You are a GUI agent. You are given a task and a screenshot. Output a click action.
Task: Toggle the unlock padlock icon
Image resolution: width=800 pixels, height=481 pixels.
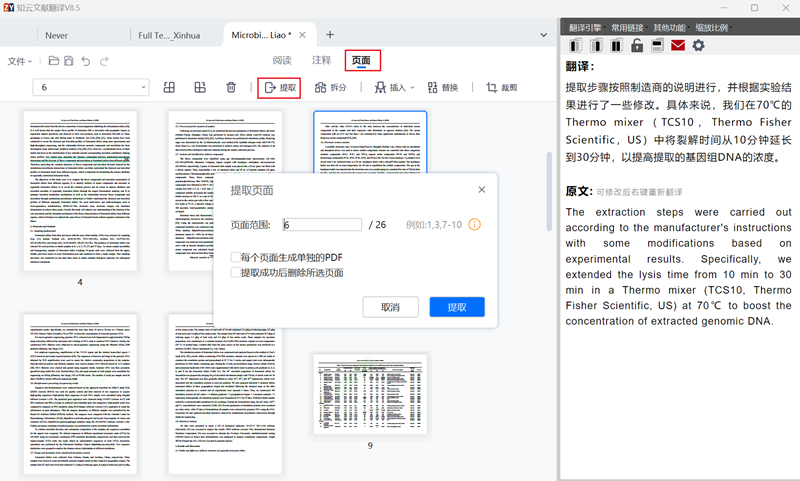(637, 45)
